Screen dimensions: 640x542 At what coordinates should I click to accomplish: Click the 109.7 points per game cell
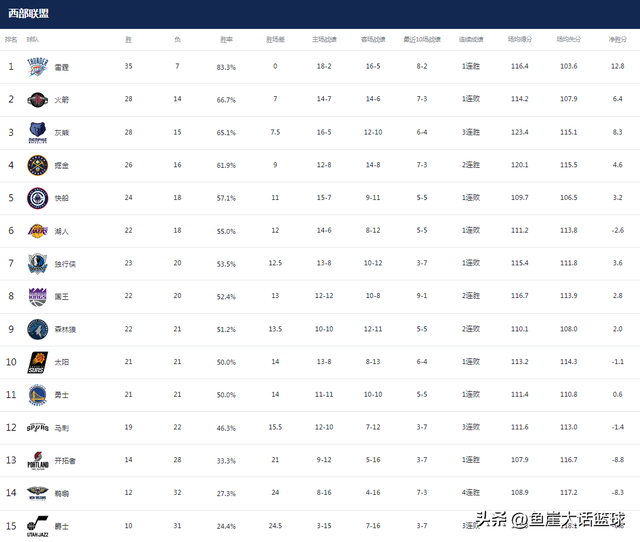[520, 198]
